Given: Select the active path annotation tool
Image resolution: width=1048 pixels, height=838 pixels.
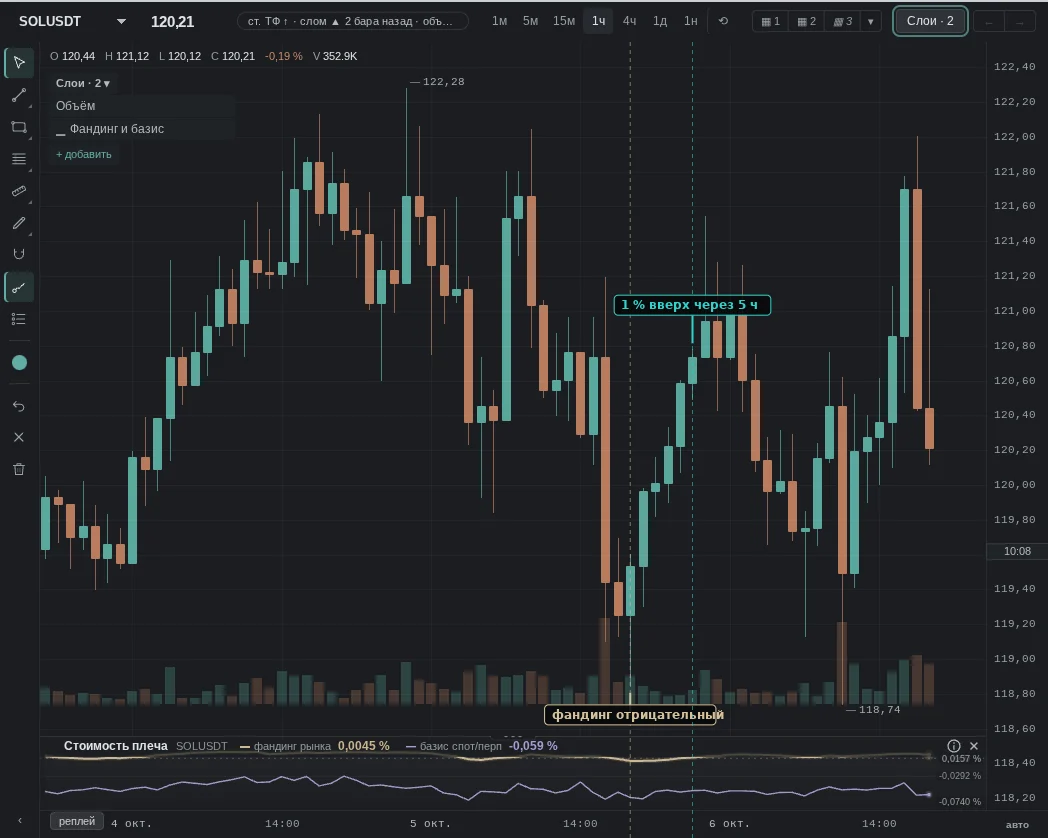Looking at the screenshot, I should tap(19, 287).
